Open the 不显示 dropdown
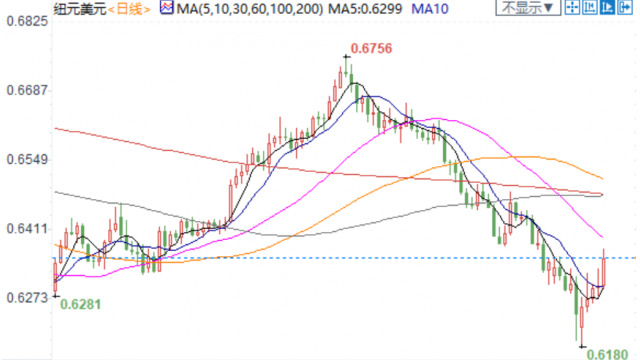640x360 pixels. 528,7
